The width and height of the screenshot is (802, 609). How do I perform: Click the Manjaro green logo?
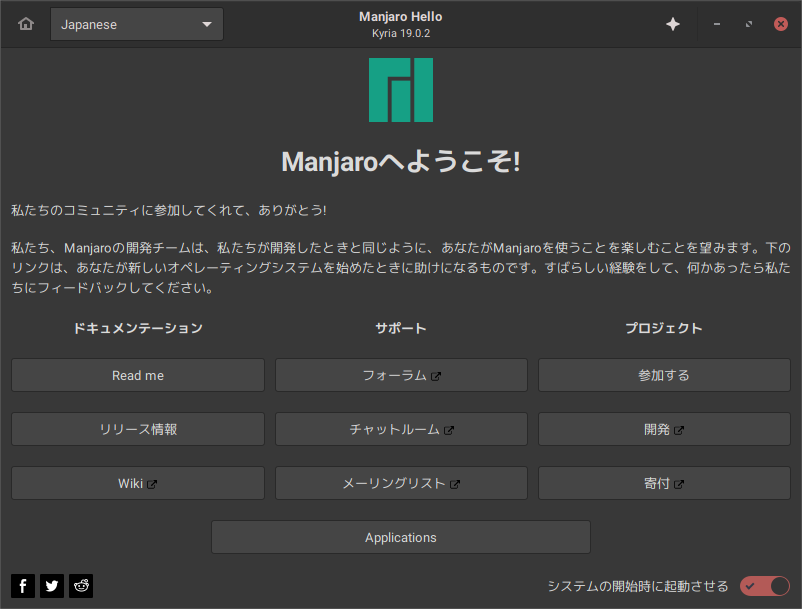[x=401, y=90]
